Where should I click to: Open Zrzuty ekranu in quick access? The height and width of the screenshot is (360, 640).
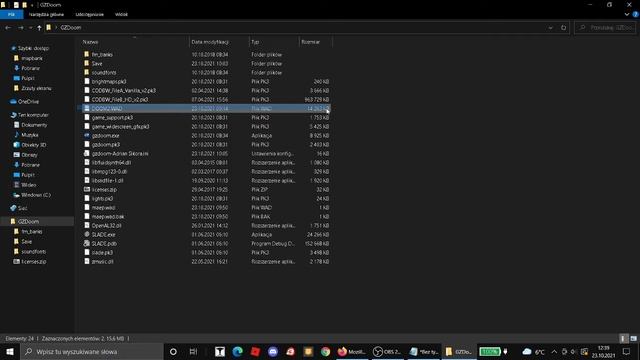36,88
